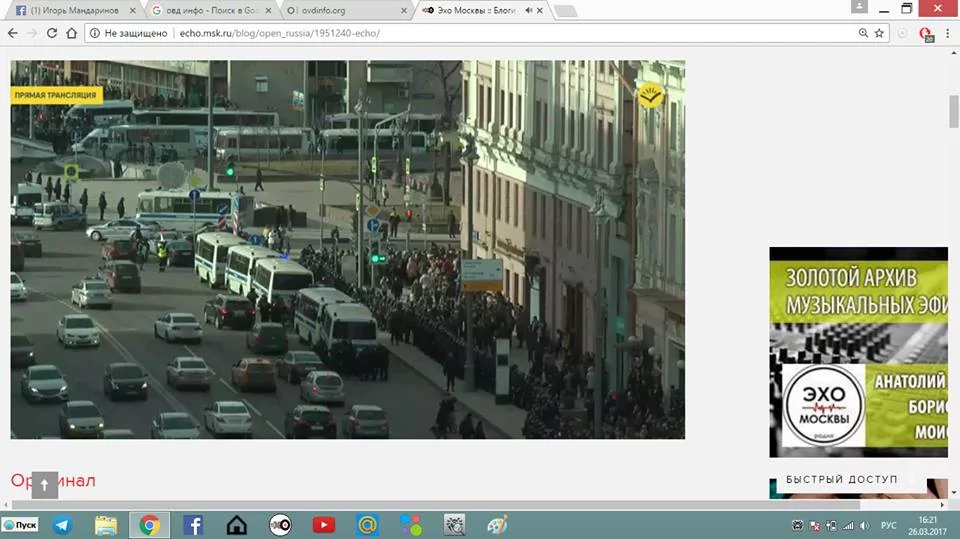The width and height of the screenshot is (960, 539).
Task: Select the Эхо Москвы Блоги tab
Action: click(x=474, y=10)
